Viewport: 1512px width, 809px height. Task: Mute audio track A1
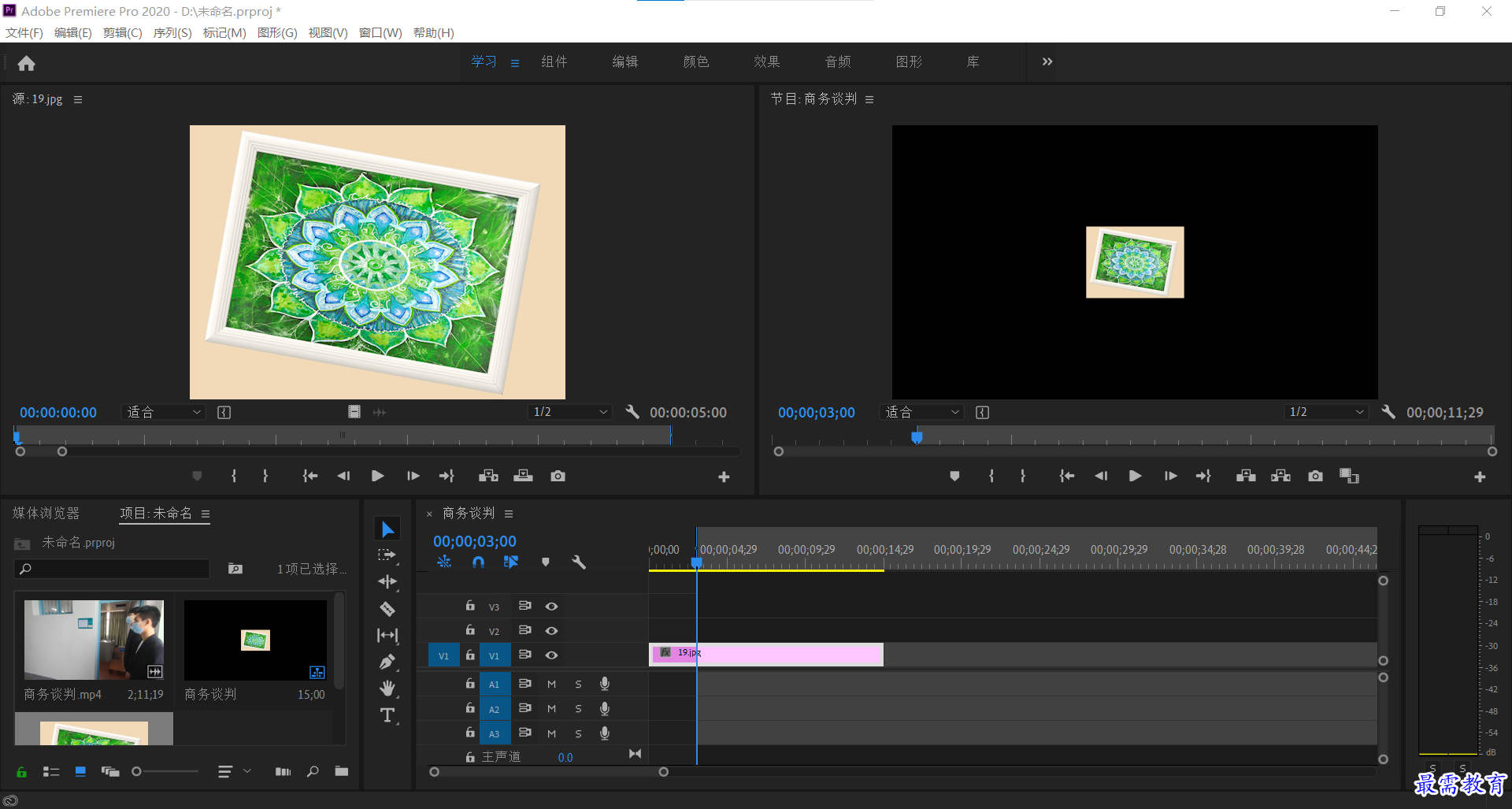click(551, 684)
